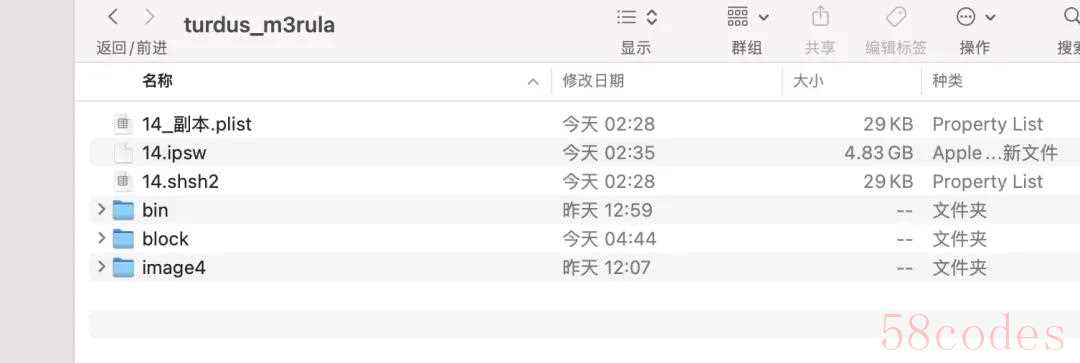Expand the image4 folder disclosure arrow
The image size is (1080, 363).
[101, 267]
